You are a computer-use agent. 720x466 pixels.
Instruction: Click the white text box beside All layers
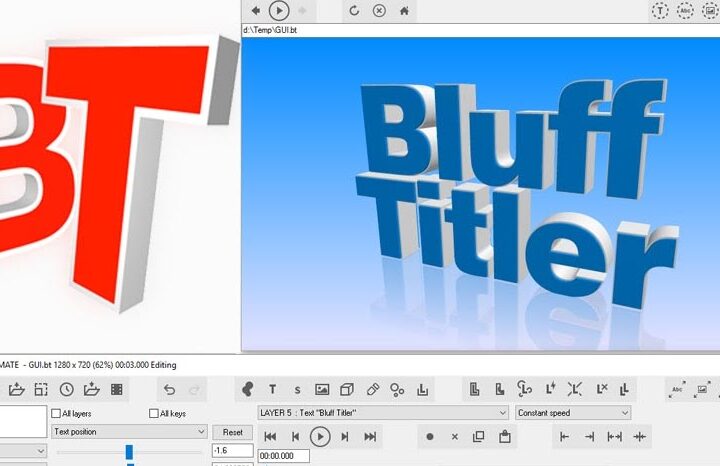[x=23, y=421]
